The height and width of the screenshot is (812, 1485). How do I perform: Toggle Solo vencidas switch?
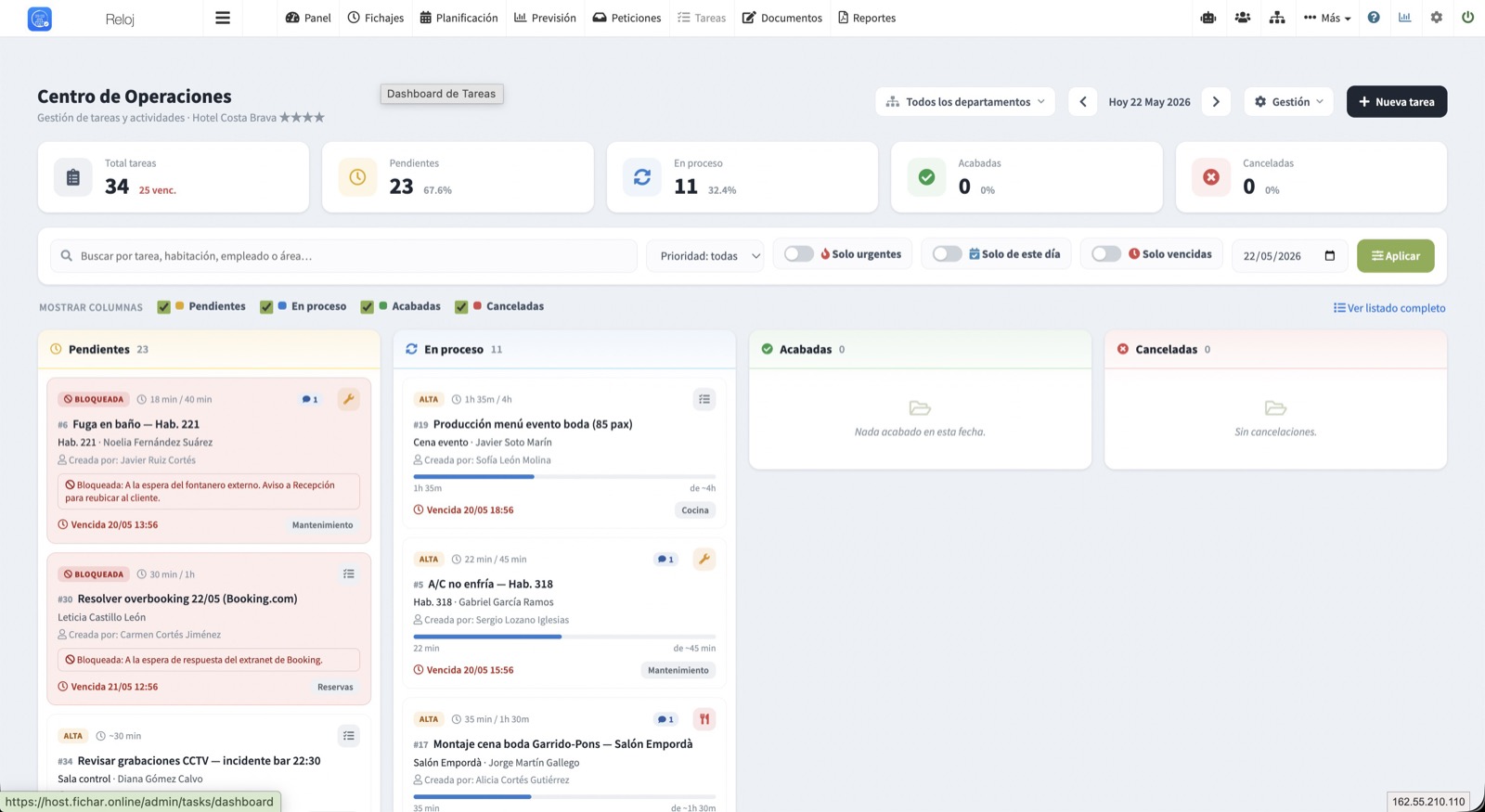point(1106,254)
